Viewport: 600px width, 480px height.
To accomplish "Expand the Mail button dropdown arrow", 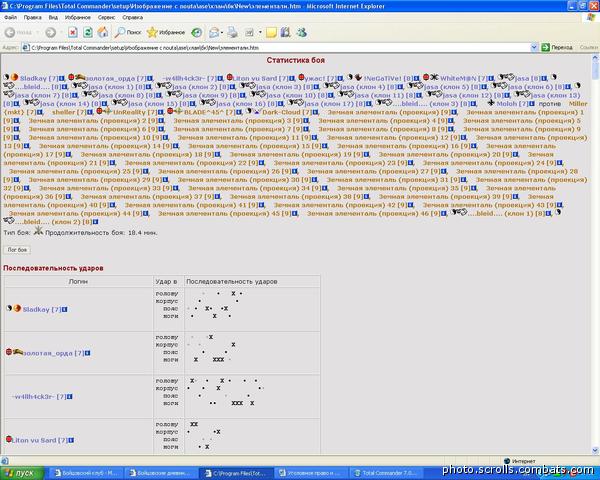I will [x=222, y=33].
